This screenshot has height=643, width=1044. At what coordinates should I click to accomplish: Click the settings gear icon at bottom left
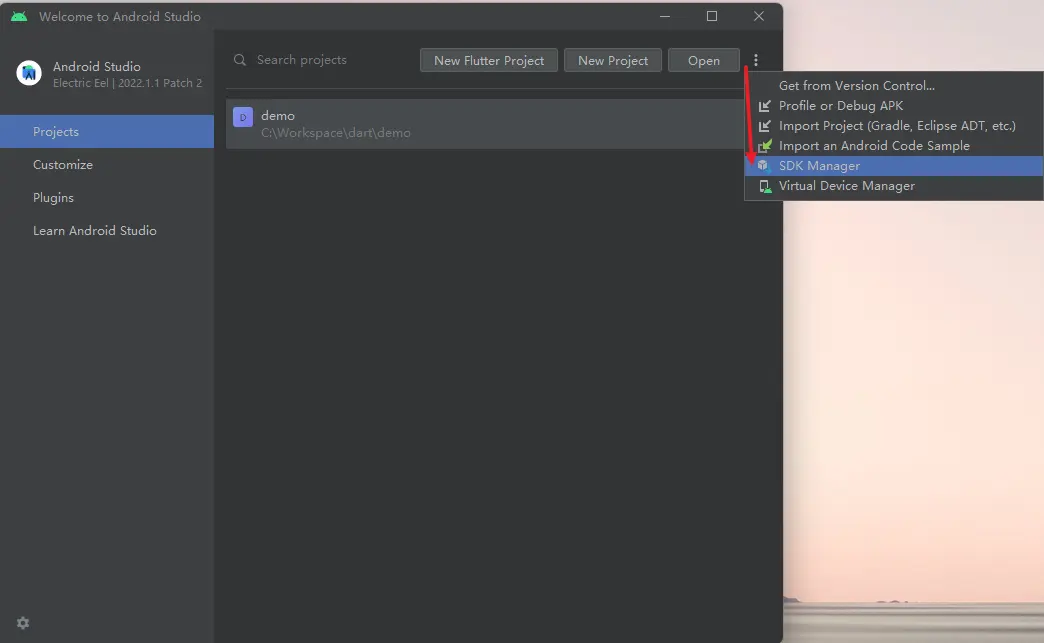pyautogui.click(x=23, y=623)
